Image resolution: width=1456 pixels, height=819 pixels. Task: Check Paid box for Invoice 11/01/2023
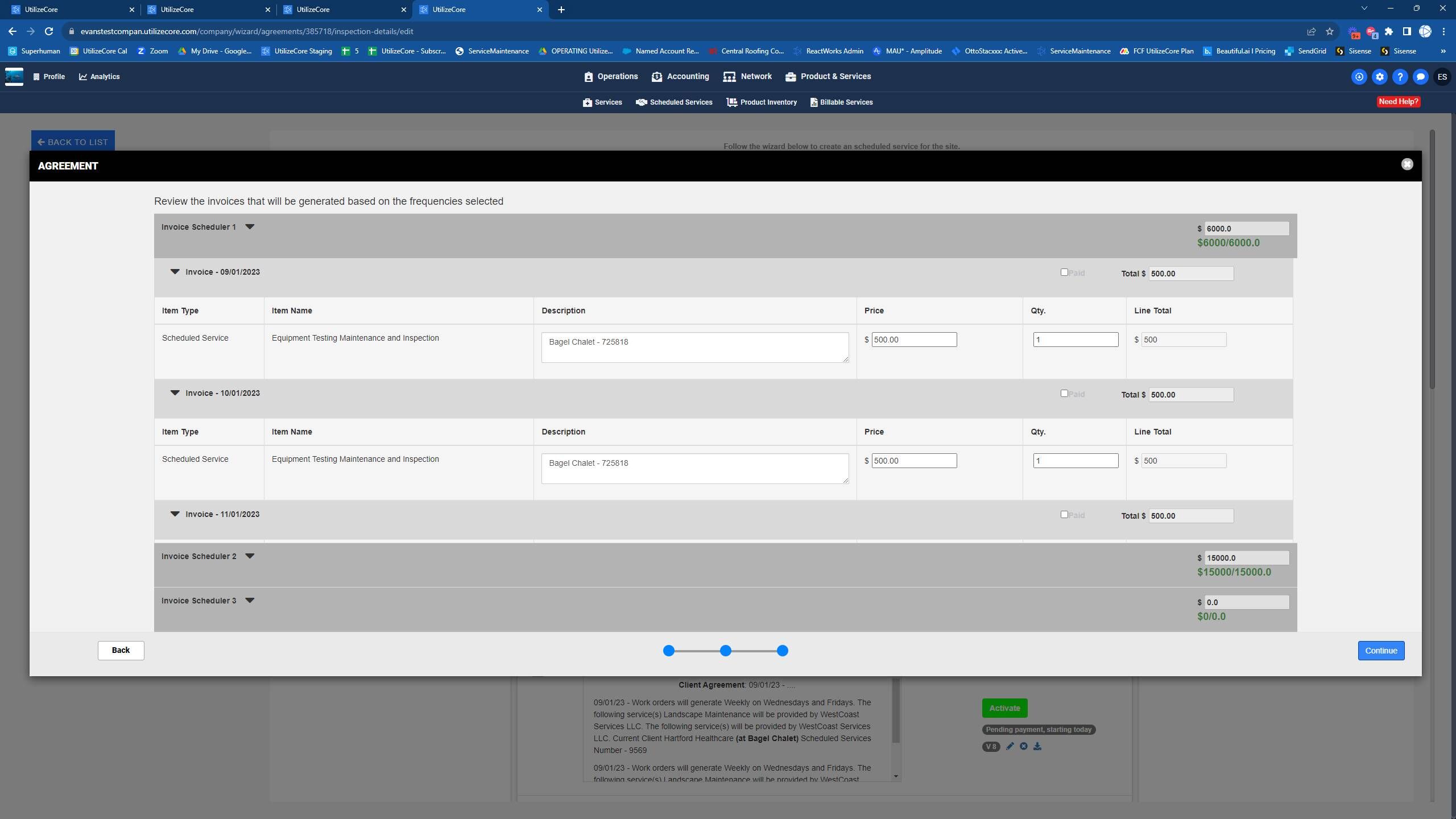[1064, 515]
